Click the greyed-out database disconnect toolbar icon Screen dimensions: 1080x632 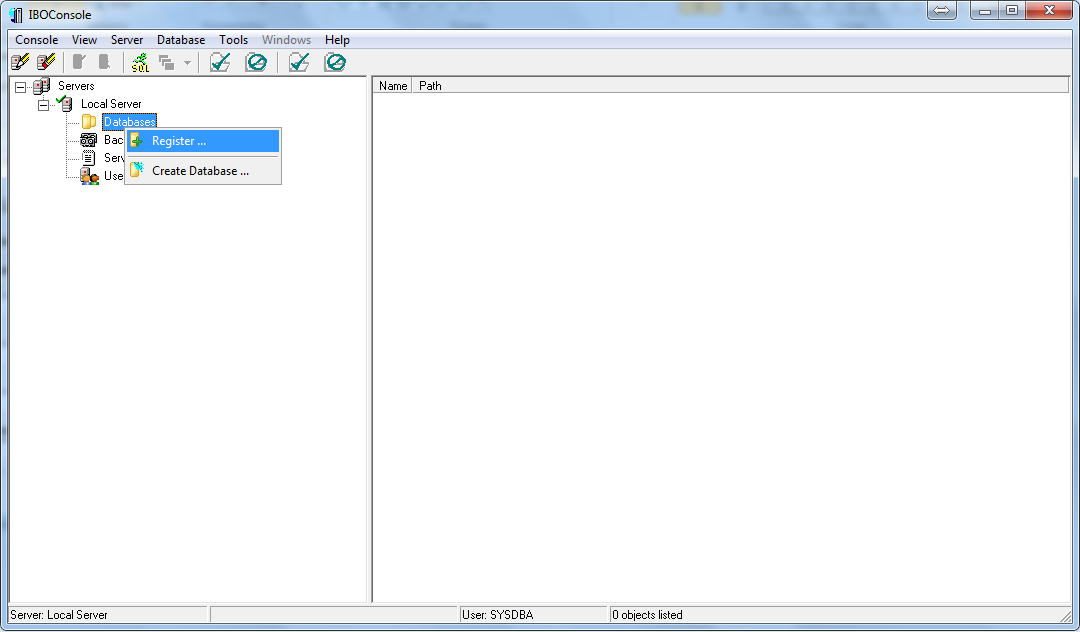click(x=104, y=63)
